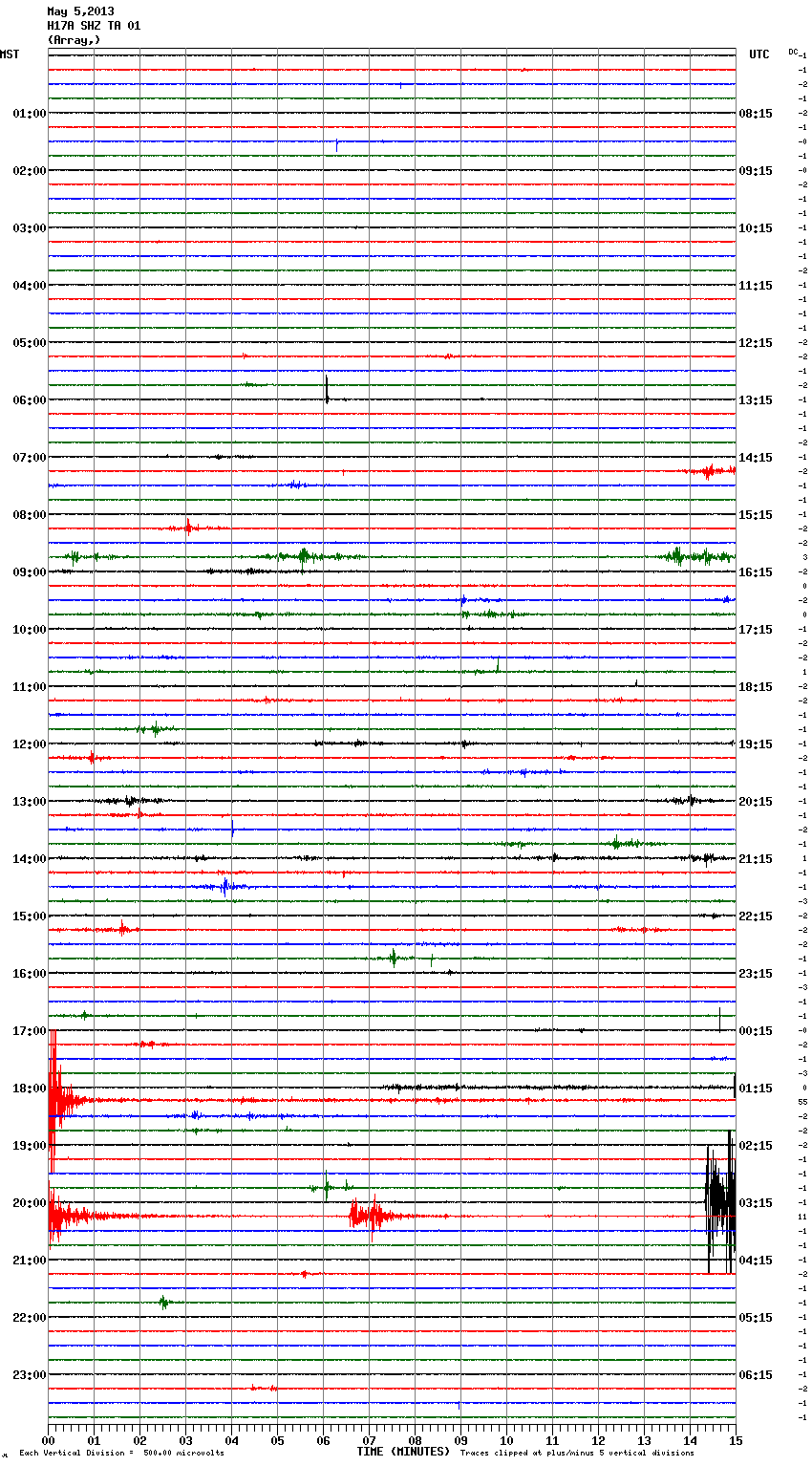Click the "06:15" UTC time label

[756, 1375]
